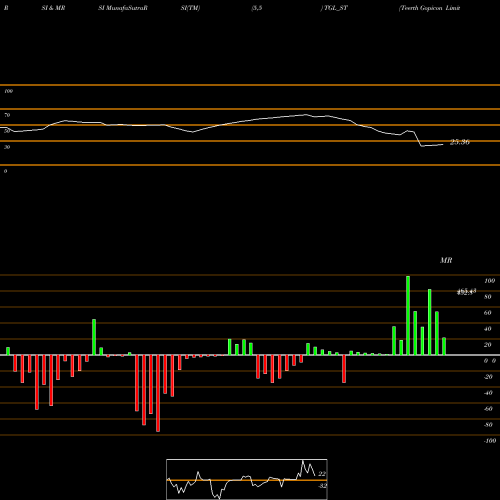Click the 20 label on the MR right axis
This screenshot has height=500, width=500.
coord(488,345)
